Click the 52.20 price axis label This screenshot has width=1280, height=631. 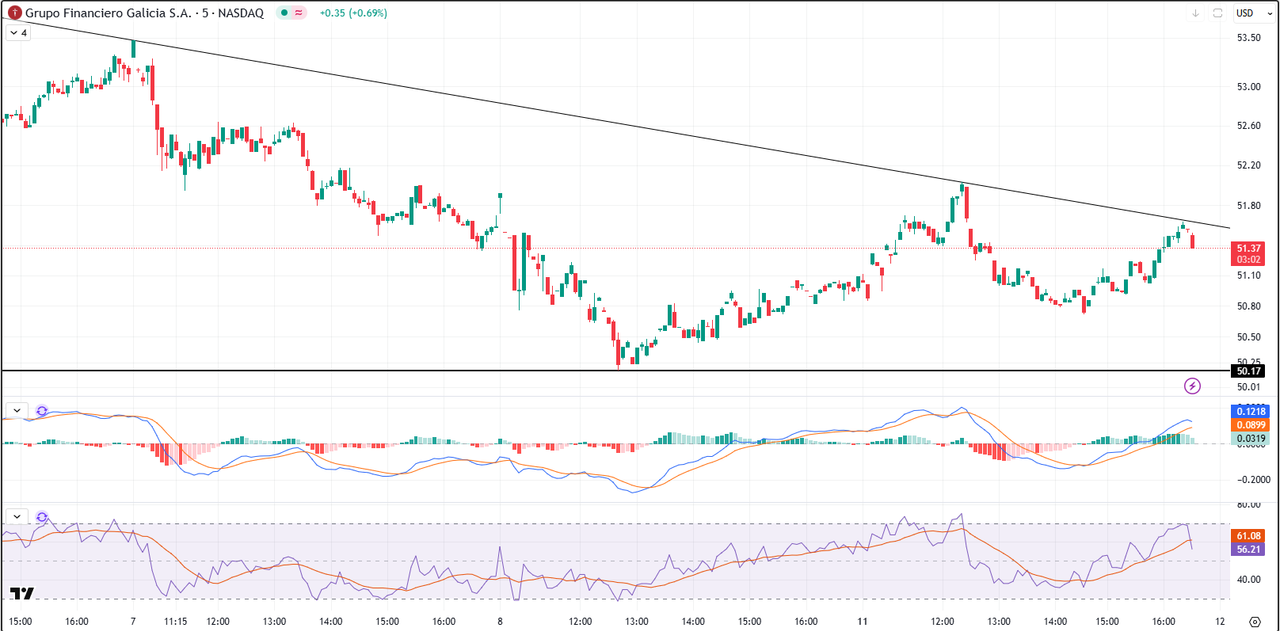(x=1248, y=165)
